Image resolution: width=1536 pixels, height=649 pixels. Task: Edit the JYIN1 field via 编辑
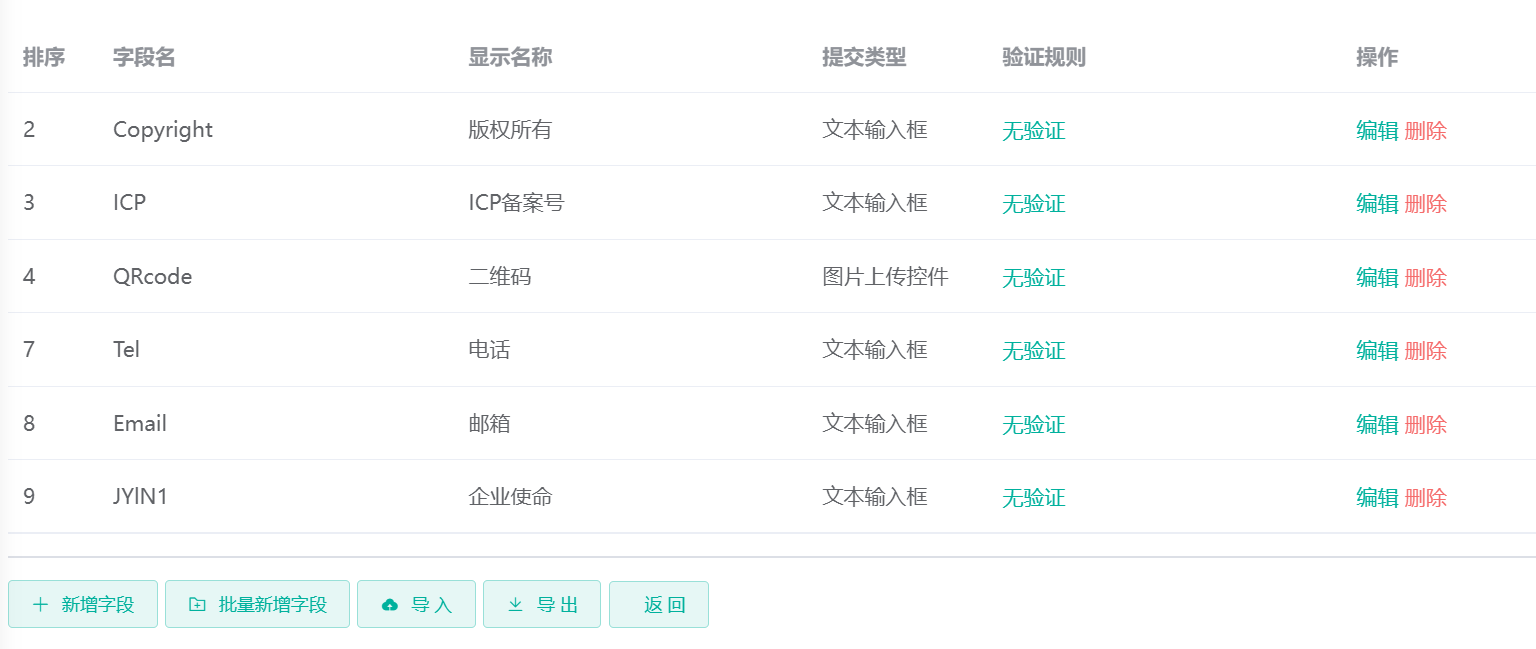tap(1375, 497)
